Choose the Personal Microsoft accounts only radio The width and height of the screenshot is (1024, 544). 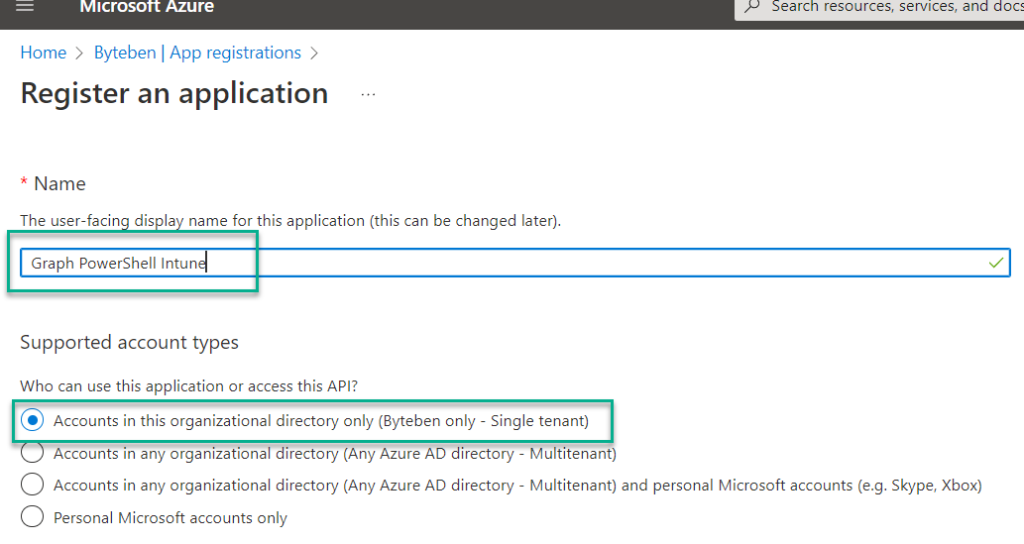click(32, 517)
